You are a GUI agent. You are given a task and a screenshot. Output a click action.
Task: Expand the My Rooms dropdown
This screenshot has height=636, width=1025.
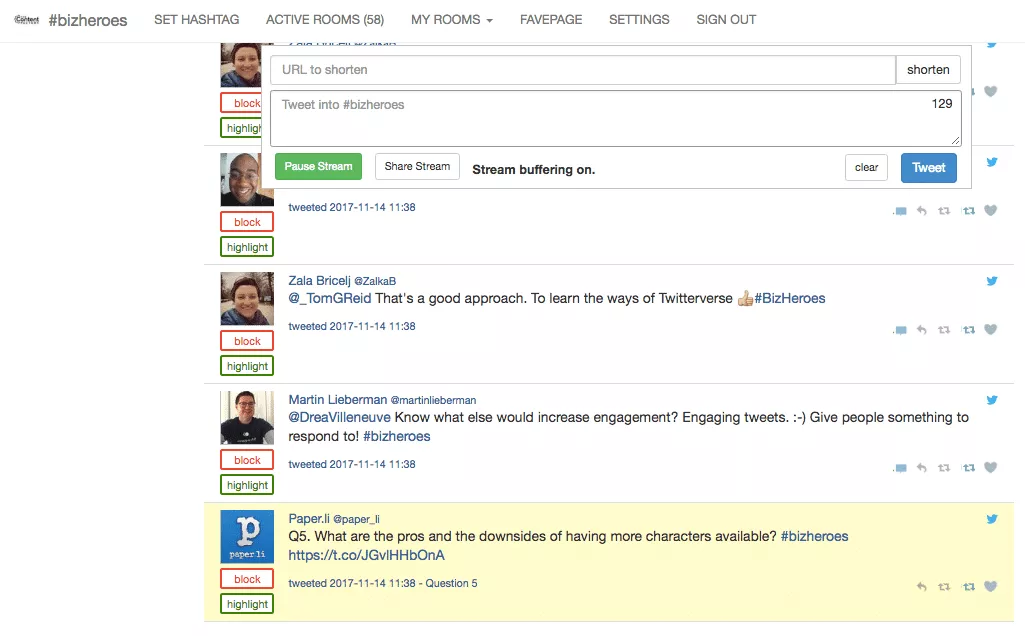451,20
